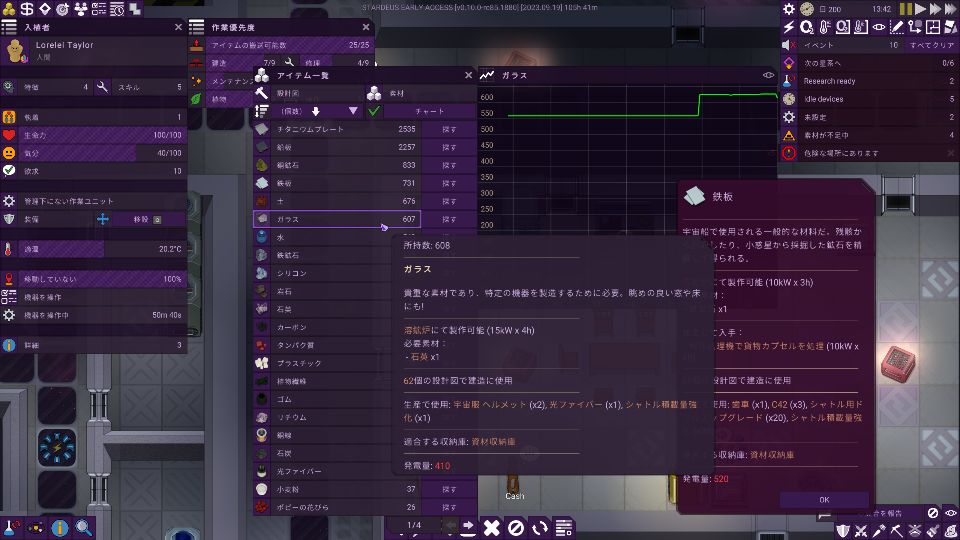This screenshot has height=540, width=960.
Task: Go to previous page arrow beside 1/4
Action: coord(450,525)
